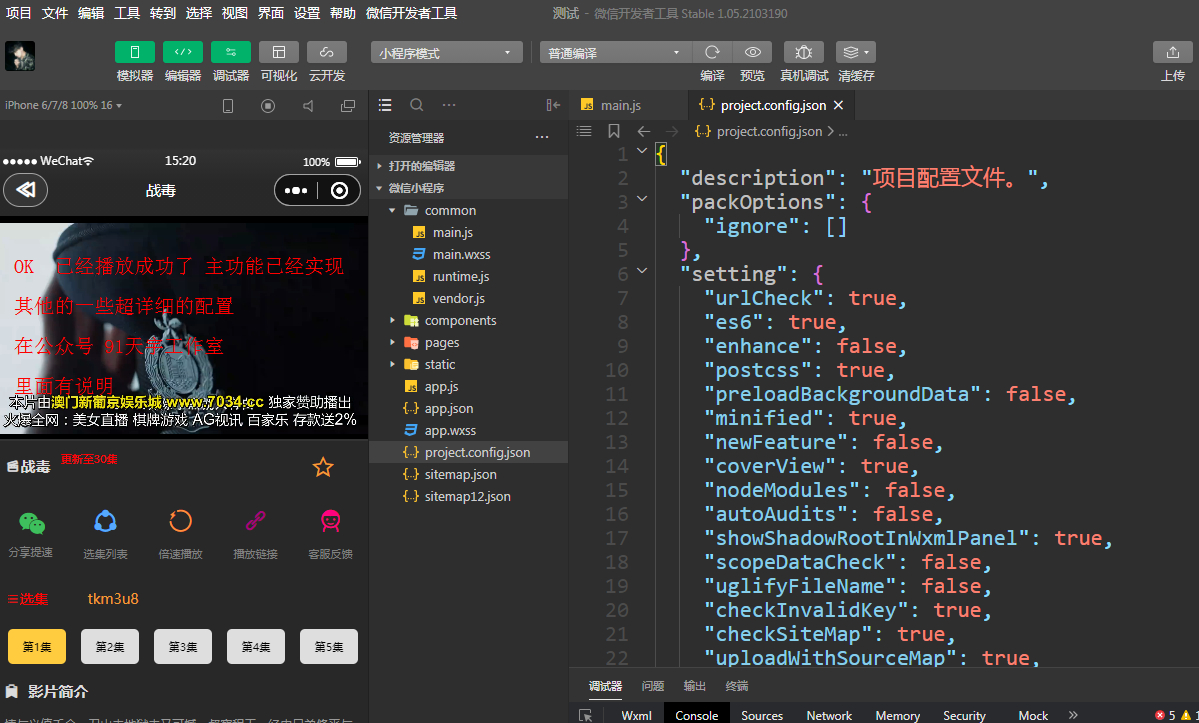Click the explorer list view icon

pos(385,105)
